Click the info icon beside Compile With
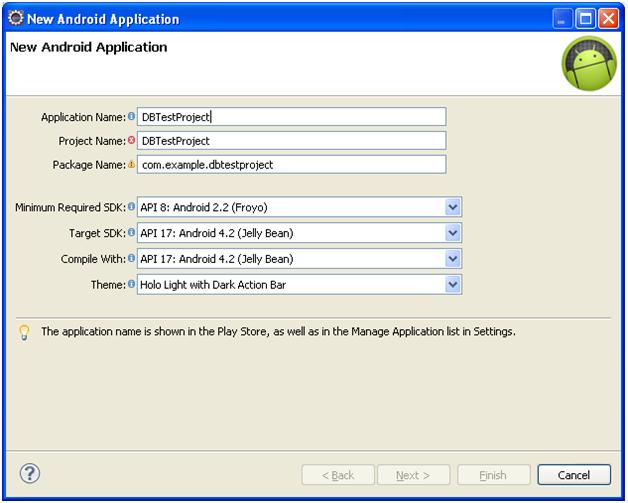 [x=131, y=258]
